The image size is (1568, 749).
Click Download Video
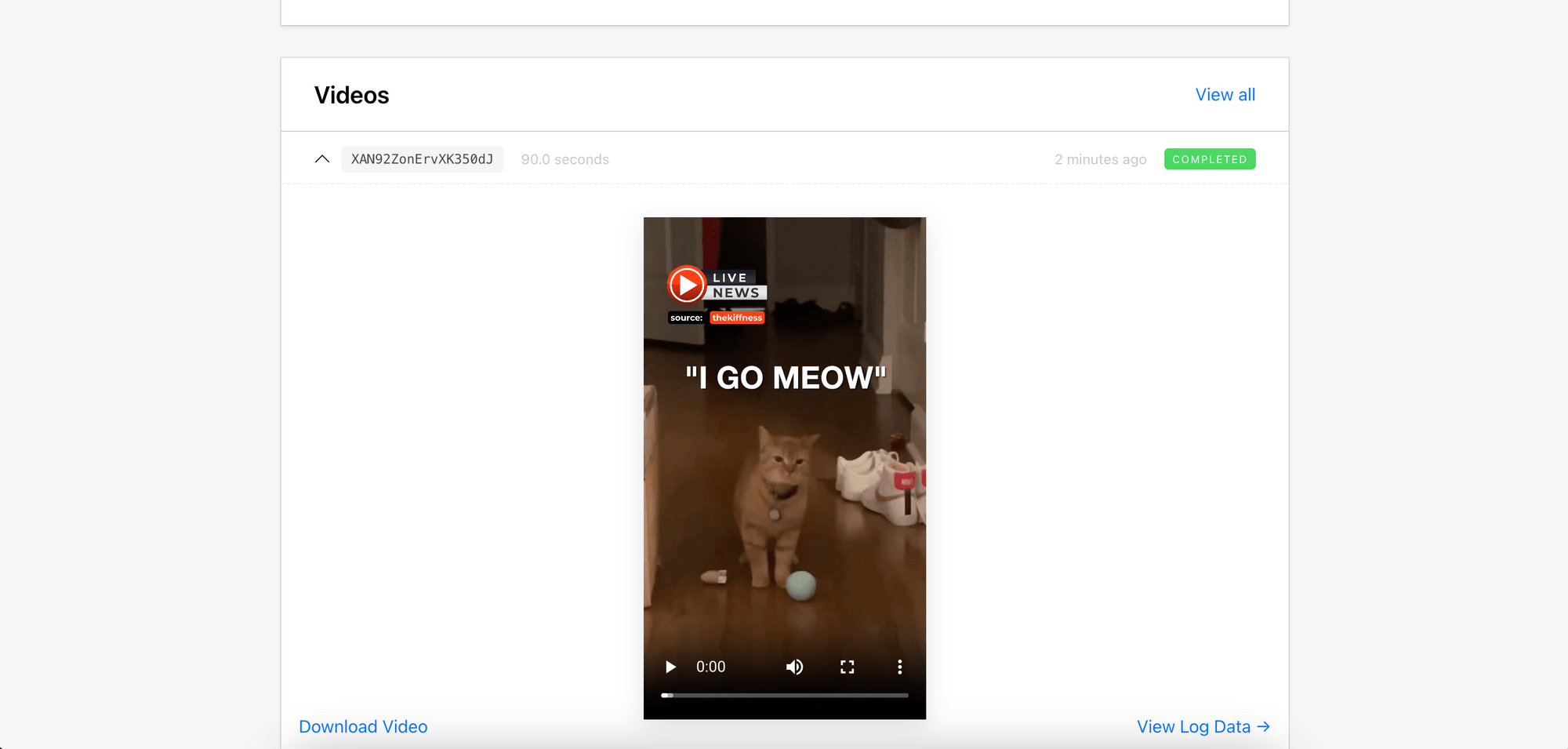(363, 726)
